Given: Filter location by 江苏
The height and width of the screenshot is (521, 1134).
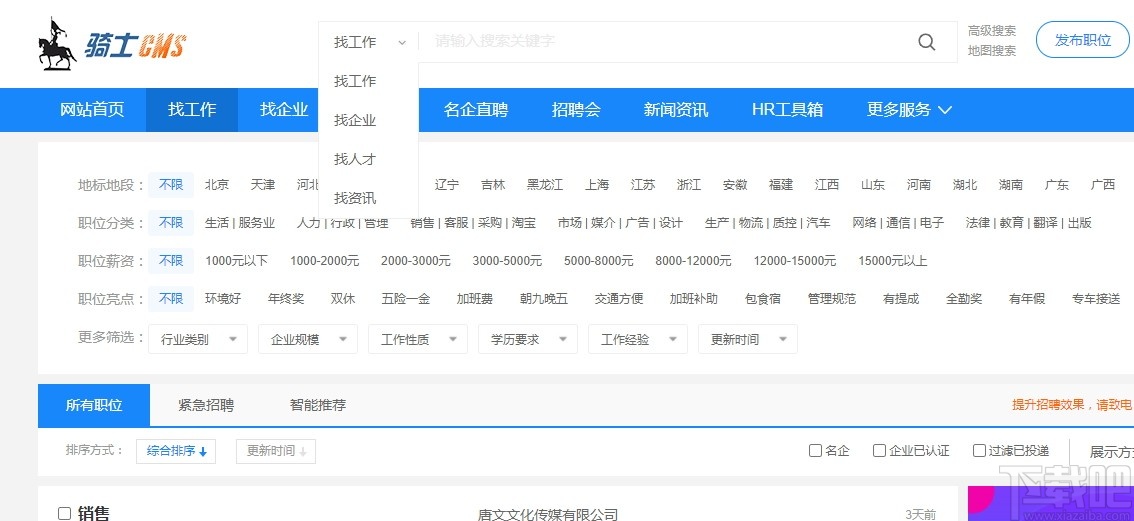Looking at the screenshot, I should [643, 185].
